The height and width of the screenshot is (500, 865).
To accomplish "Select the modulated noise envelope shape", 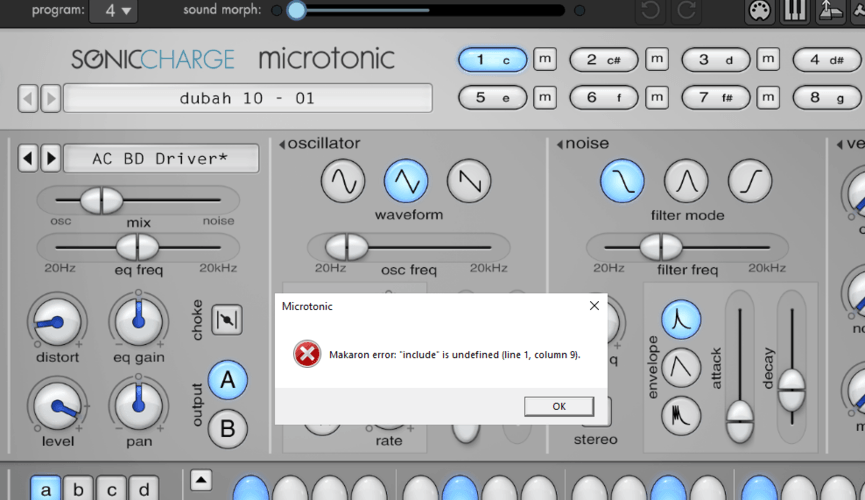I will coord(681,416).
